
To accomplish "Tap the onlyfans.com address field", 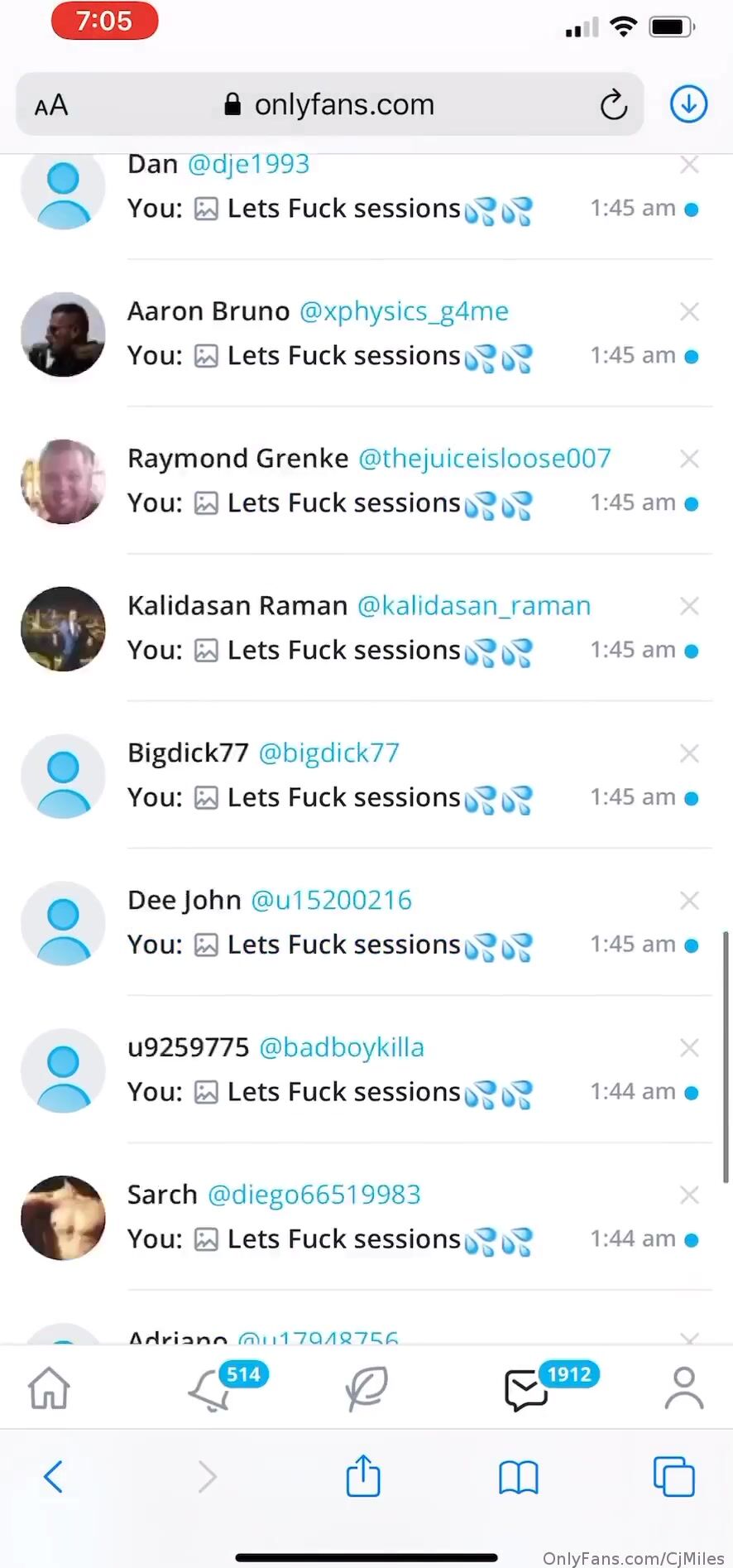I will pos(329,104).
